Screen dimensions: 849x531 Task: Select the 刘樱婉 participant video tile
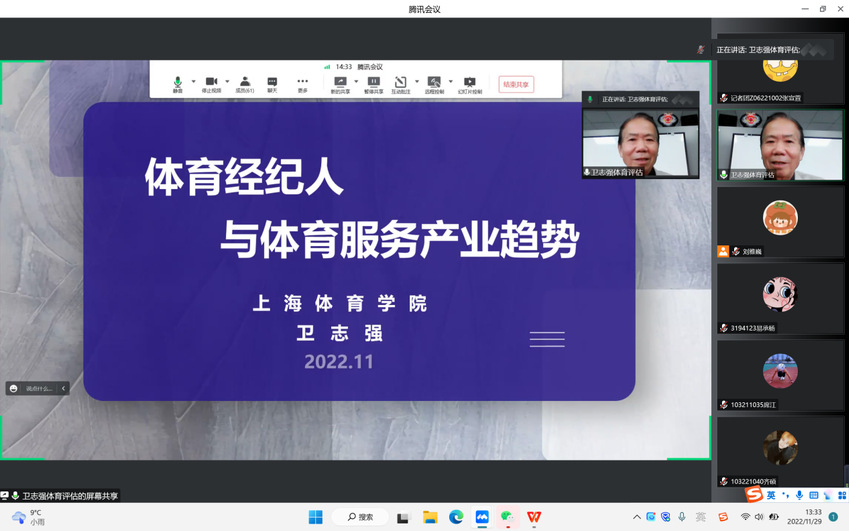[x=780, y=222]
